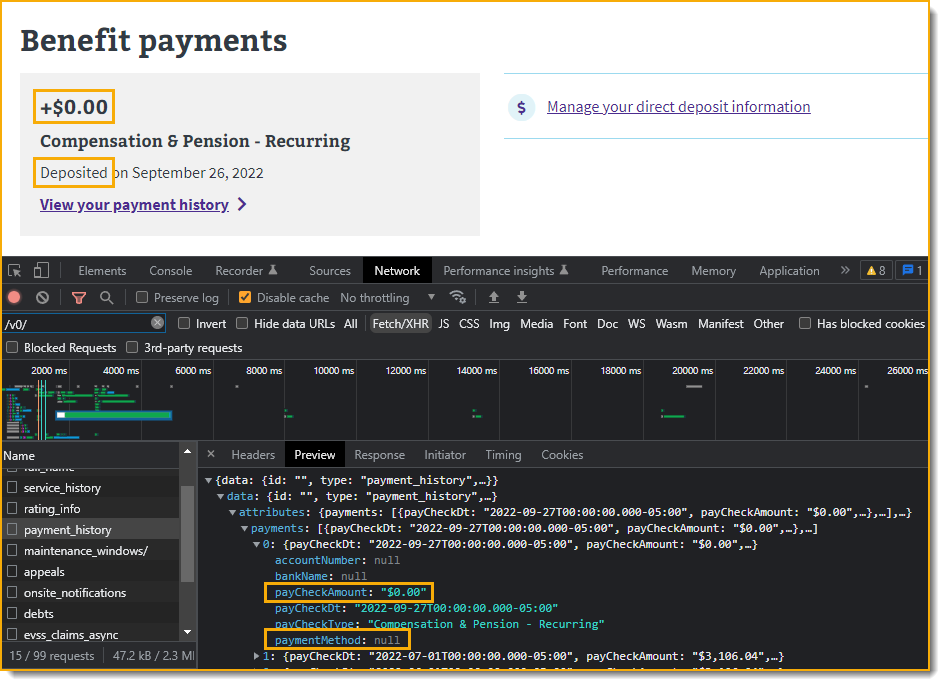The image size is (945, 686).
Task: Collapse the root data object
Action: click(x=209, y=480)
